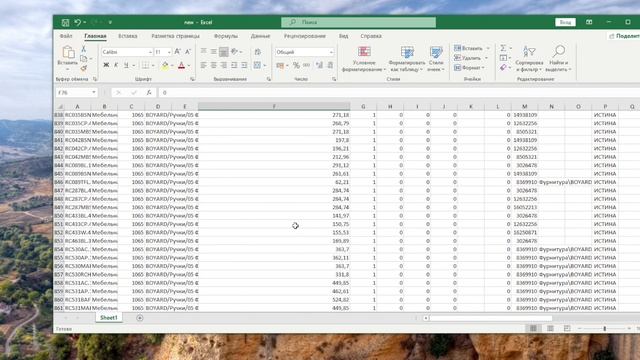Click Increase Decimal icon

tap(320, 65)
